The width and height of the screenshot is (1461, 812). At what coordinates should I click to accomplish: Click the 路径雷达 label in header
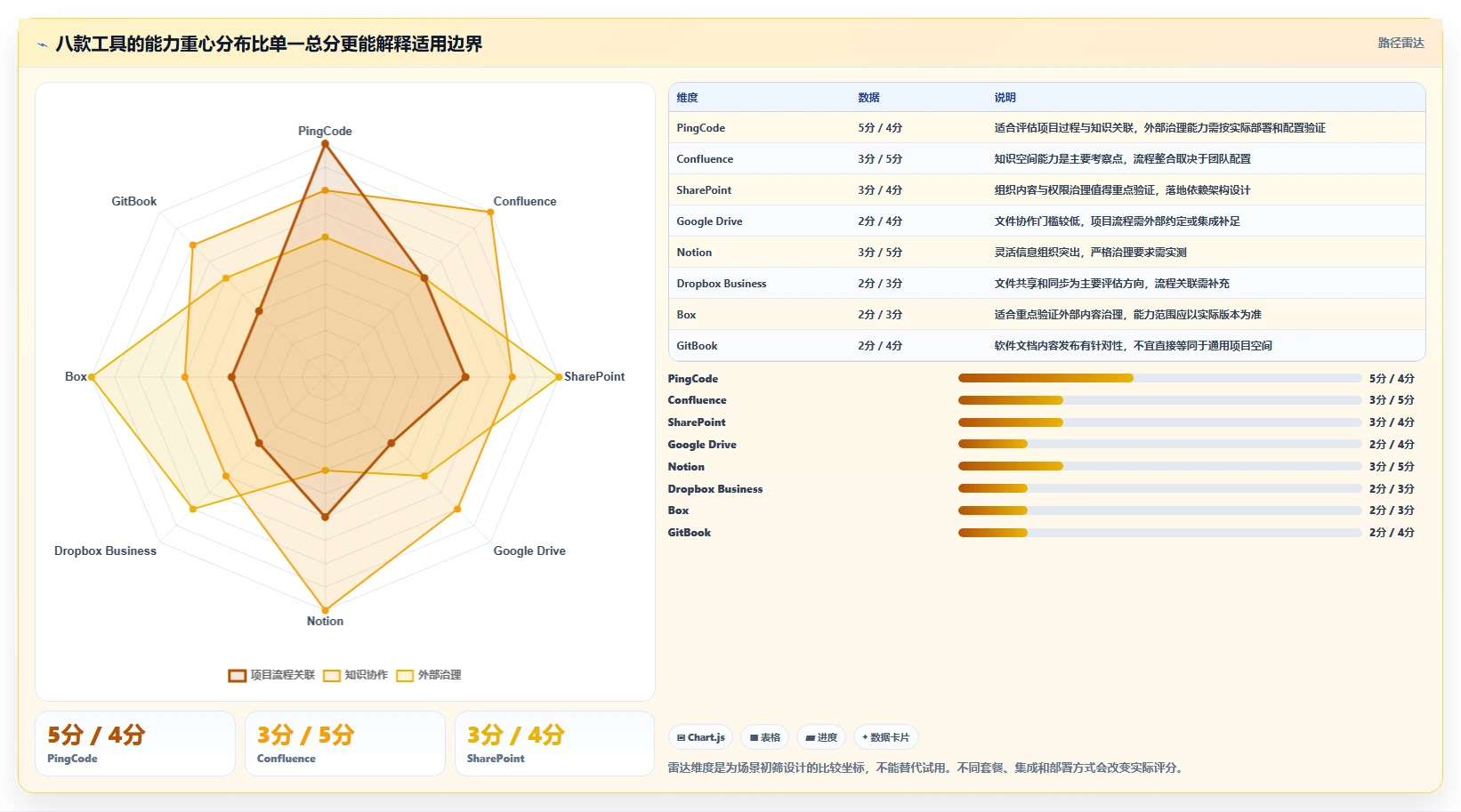1401,43
